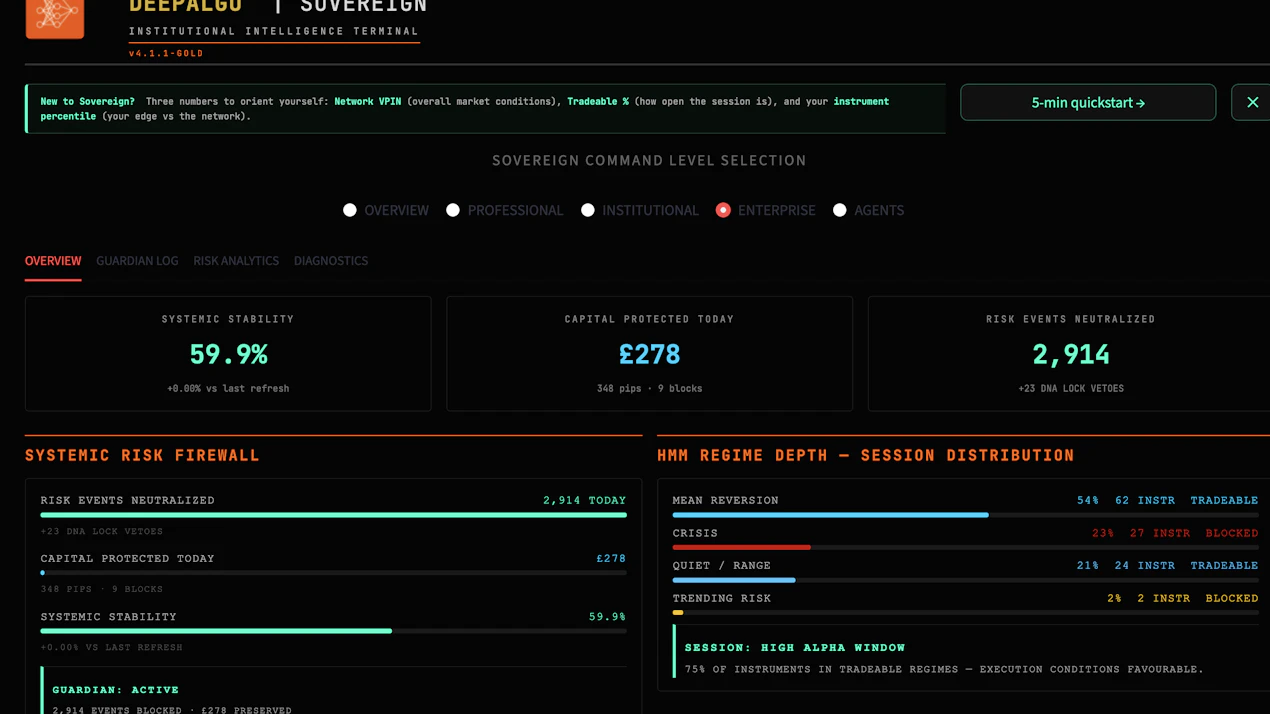Click the Network VPIN highlighted term
The width and height of the screenshot is (1270, 714).
coord(367,101)
